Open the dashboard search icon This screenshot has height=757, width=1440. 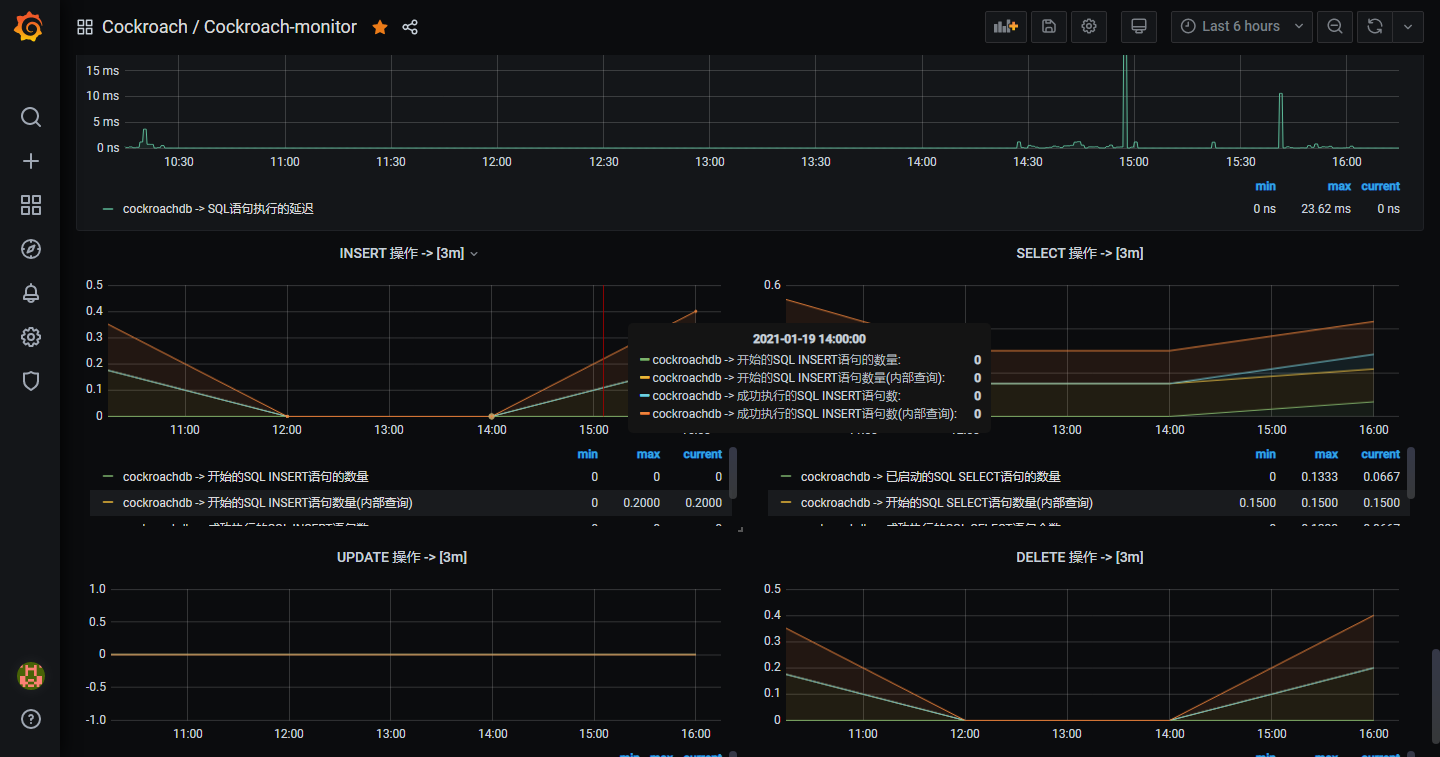point(31,118)
